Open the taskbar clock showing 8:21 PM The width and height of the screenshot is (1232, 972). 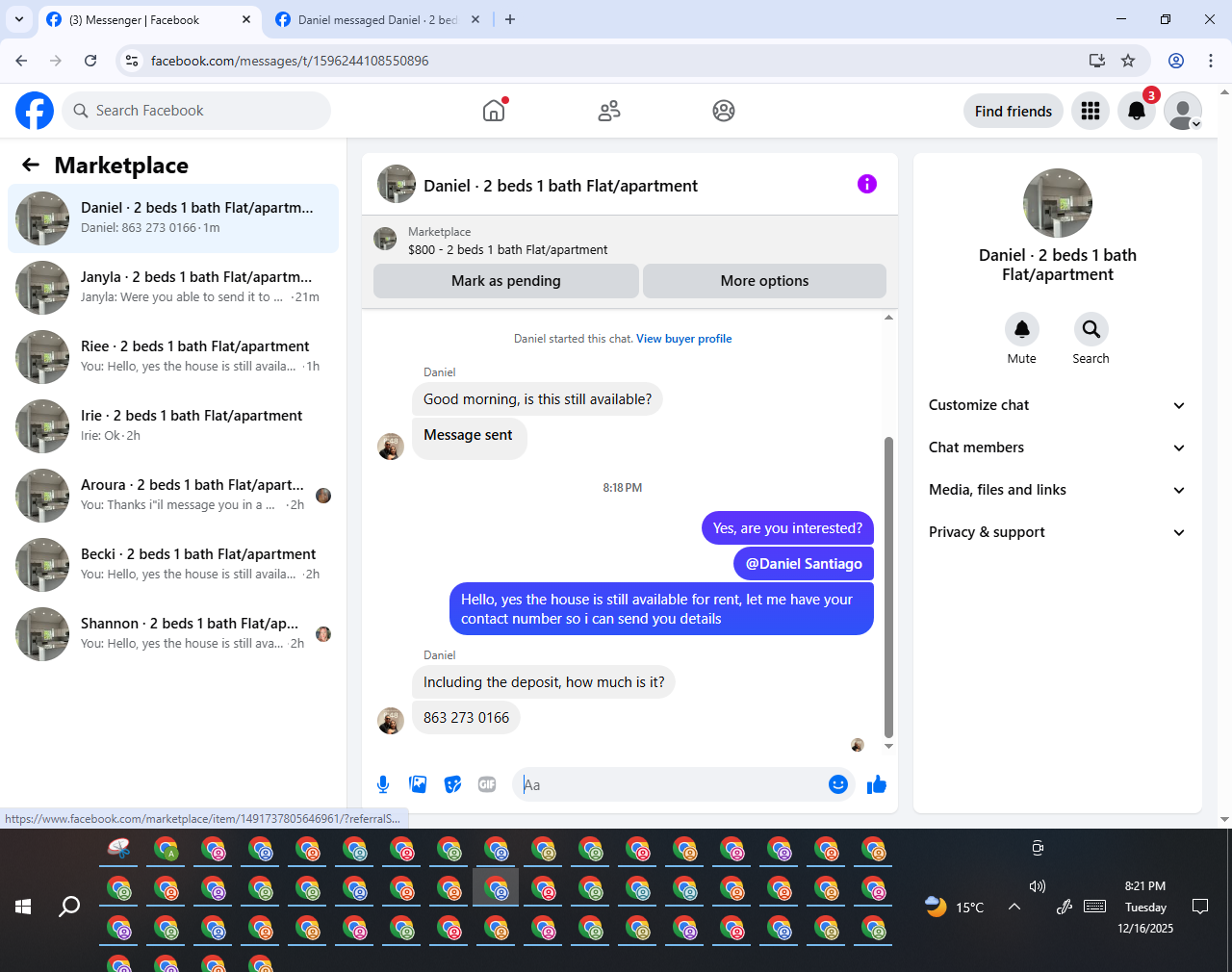coord(1145,907)
